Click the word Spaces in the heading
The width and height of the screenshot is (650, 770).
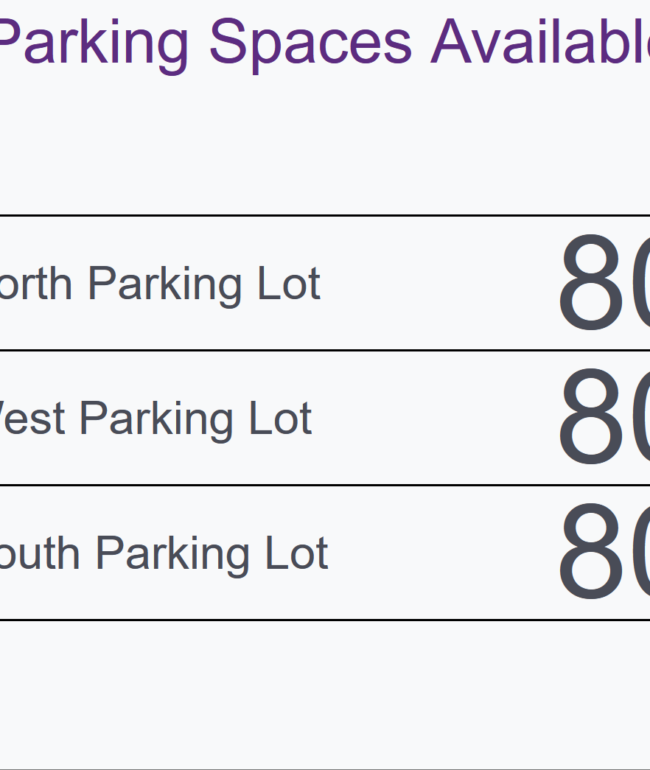(310, 44)
